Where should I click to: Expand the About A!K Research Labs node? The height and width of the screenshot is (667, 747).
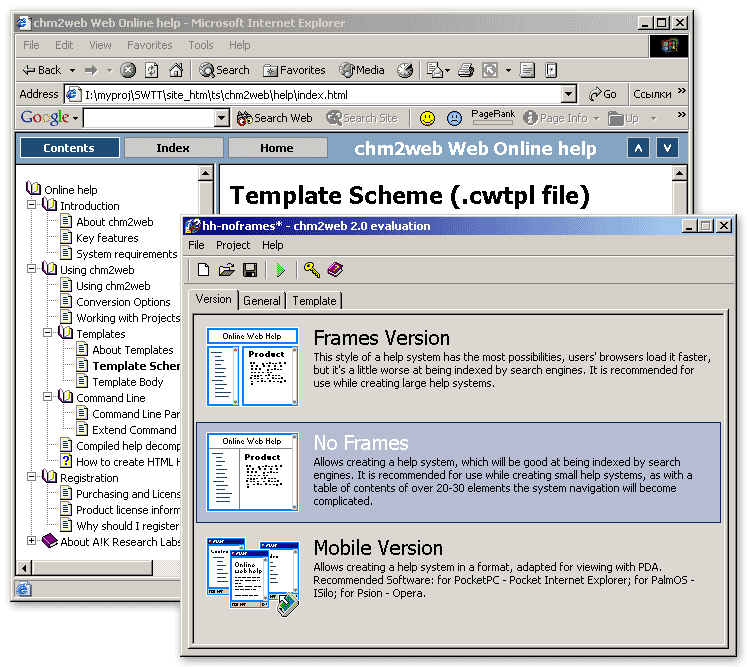[31, 541]
